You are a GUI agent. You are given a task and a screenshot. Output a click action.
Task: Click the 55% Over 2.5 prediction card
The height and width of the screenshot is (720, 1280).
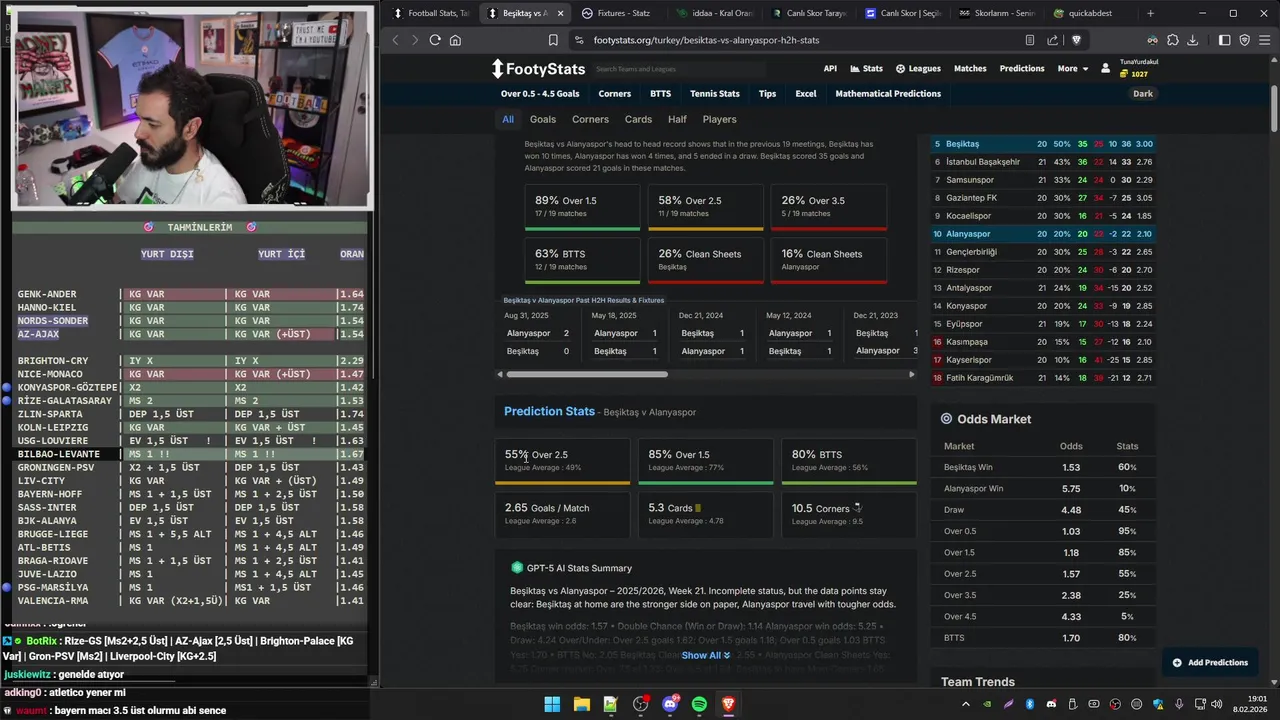[x=563, y=462]
